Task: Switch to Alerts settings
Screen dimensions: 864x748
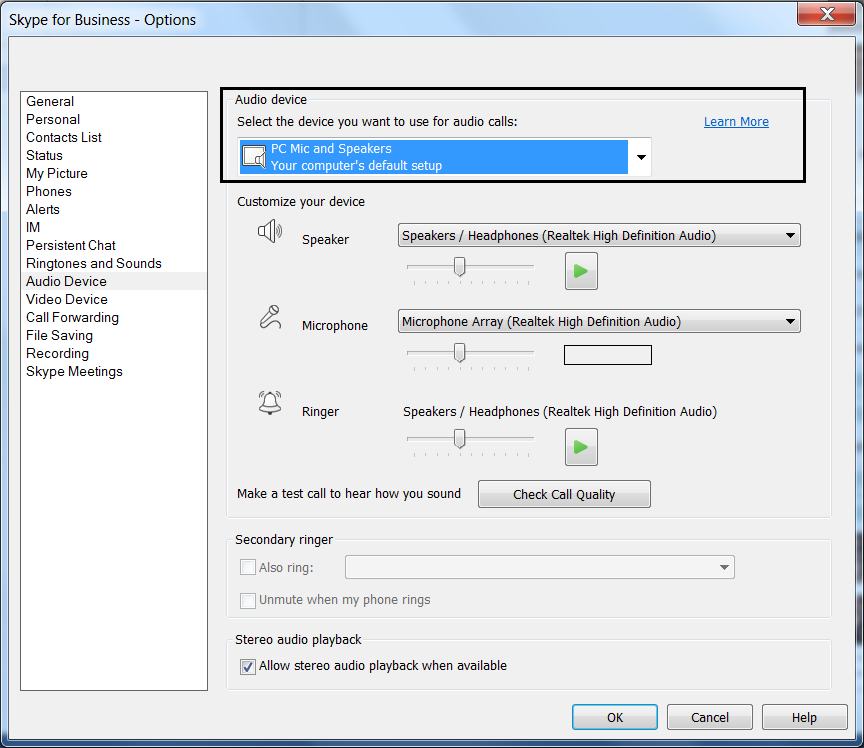Action: (42, 209)
